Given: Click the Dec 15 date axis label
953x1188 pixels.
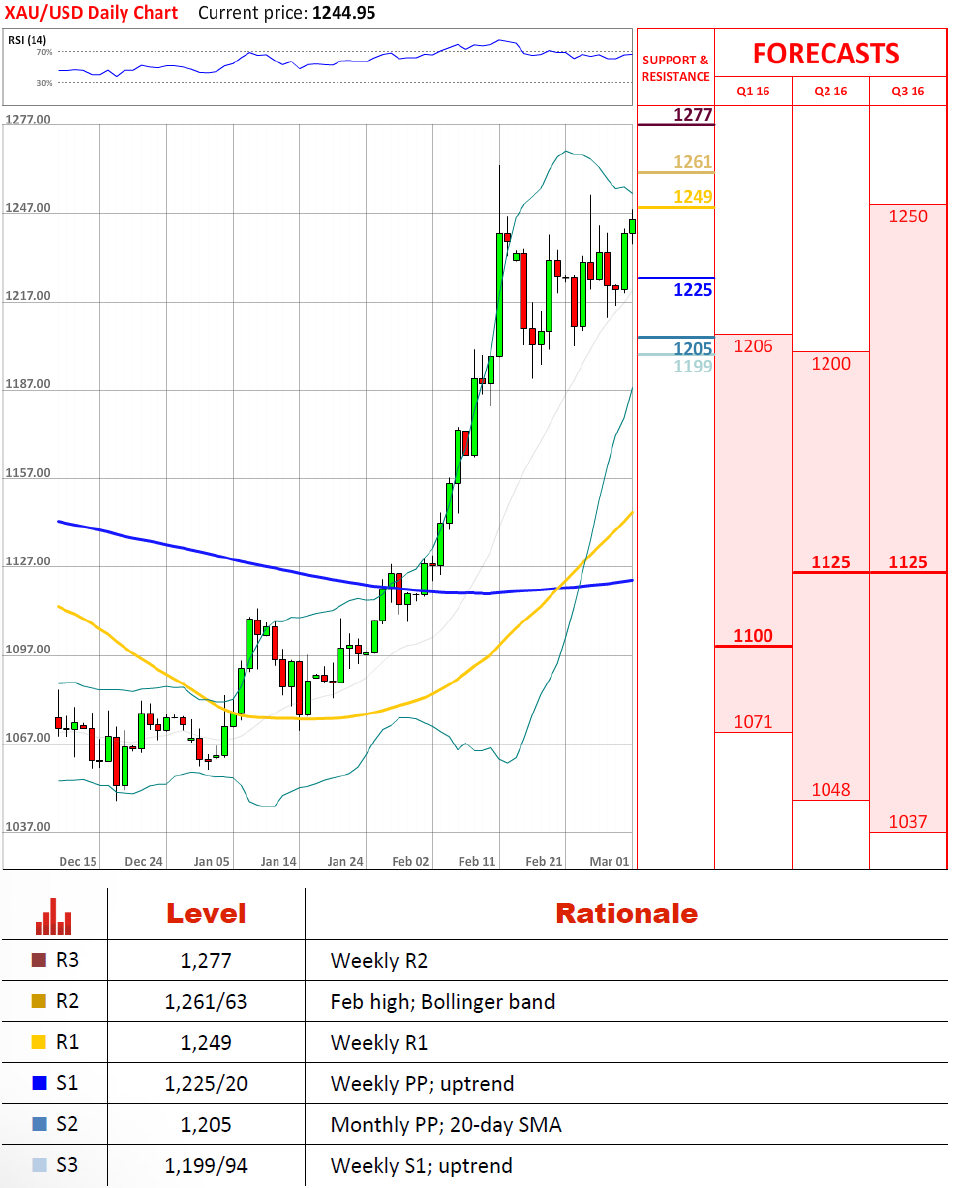Looking at the screenshot, I should pos(78,861).
